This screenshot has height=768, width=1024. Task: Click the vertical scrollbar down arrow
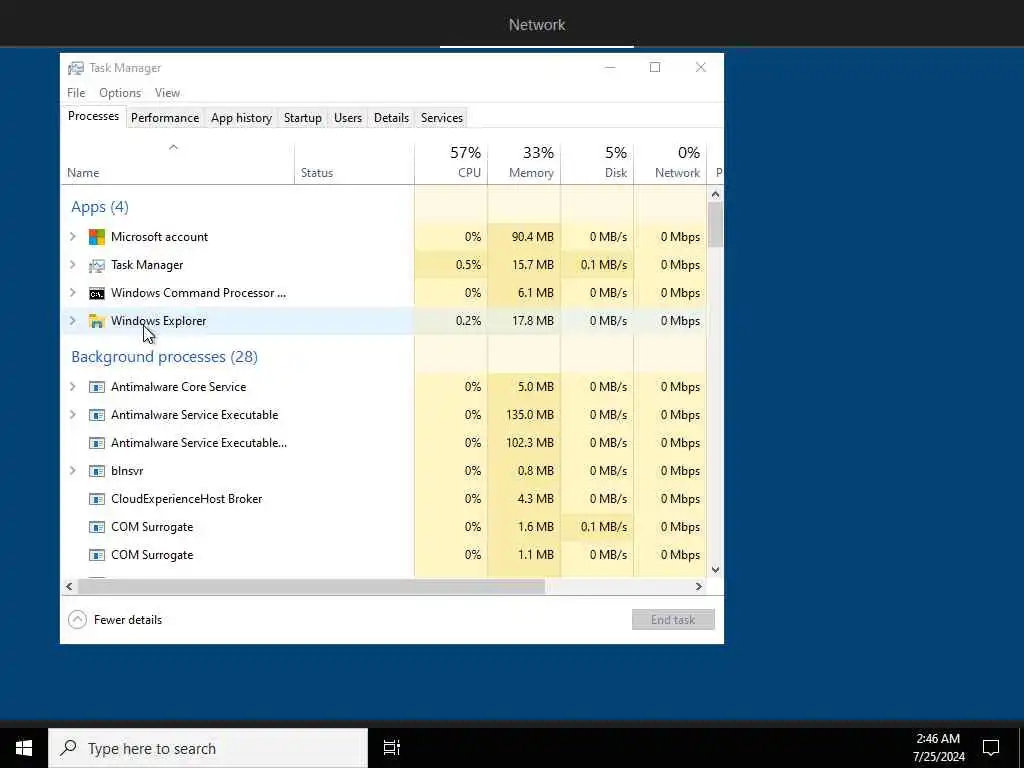pyautogui.click(x=715, y=569)
